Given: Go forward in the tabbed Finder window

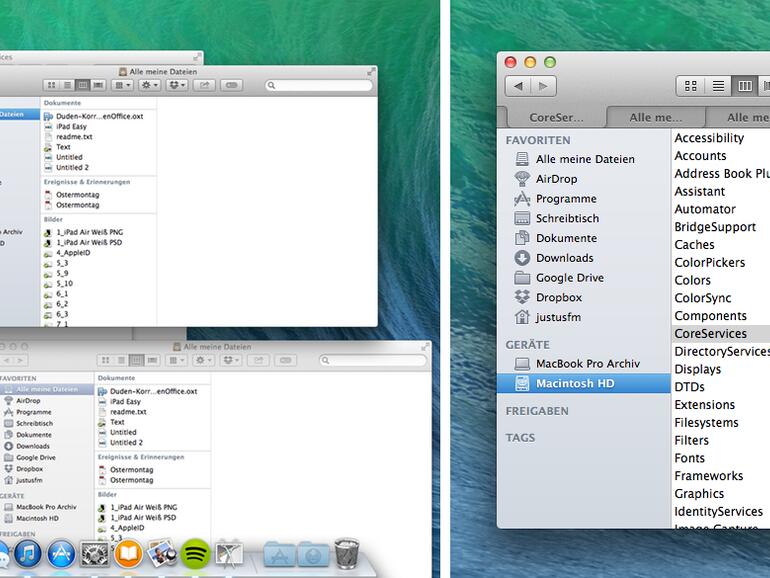Looking at the screenshot, I should tap(543, 86).
